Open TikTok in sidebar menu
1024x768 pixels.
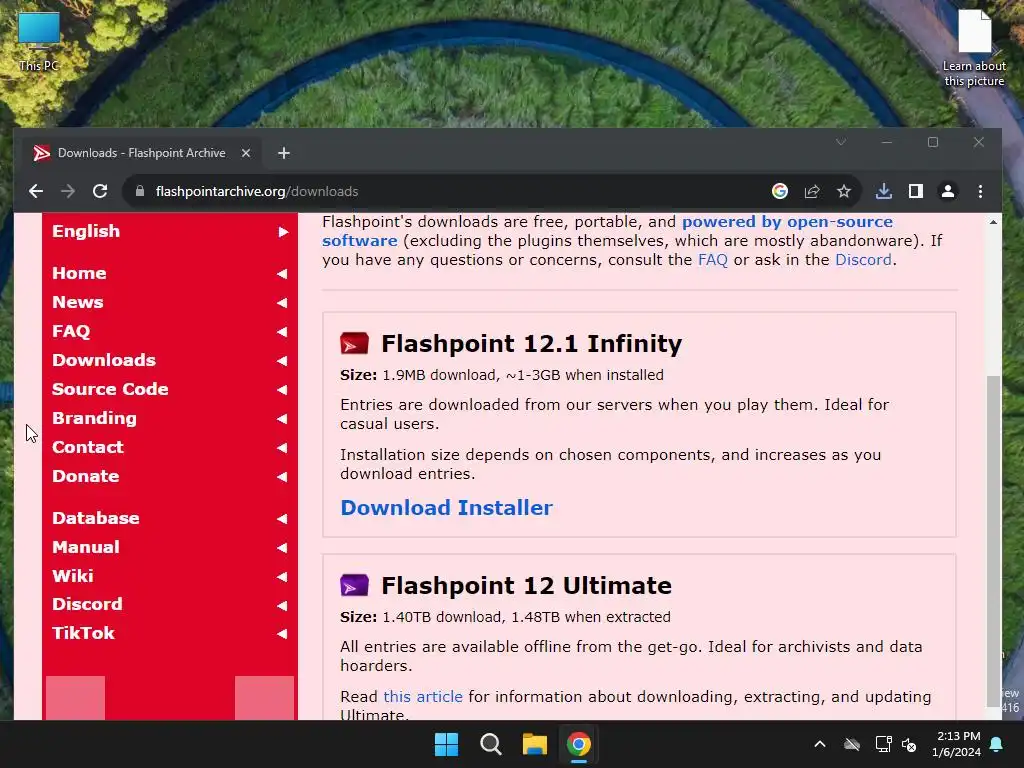tap(170, 633)
